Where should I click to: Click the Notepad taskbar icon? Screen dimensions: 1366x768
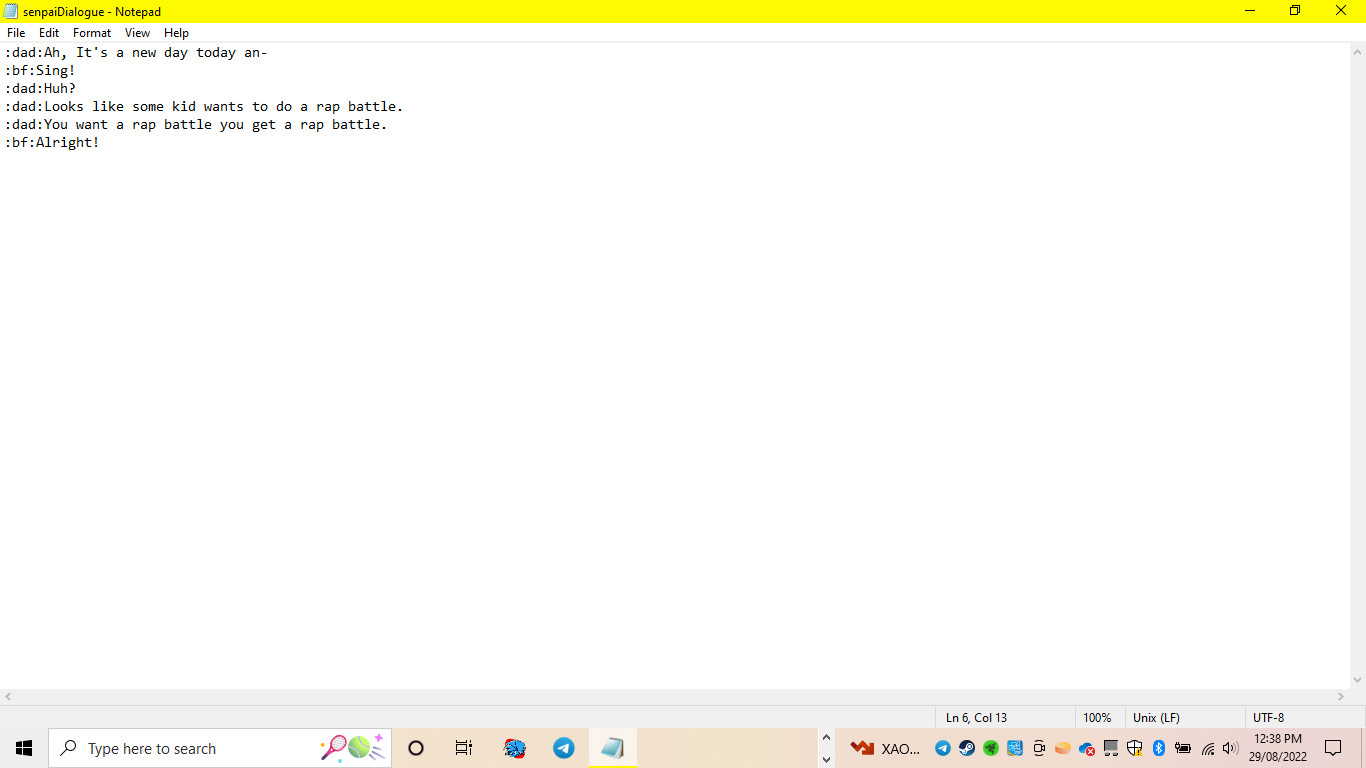click(612, 748)
